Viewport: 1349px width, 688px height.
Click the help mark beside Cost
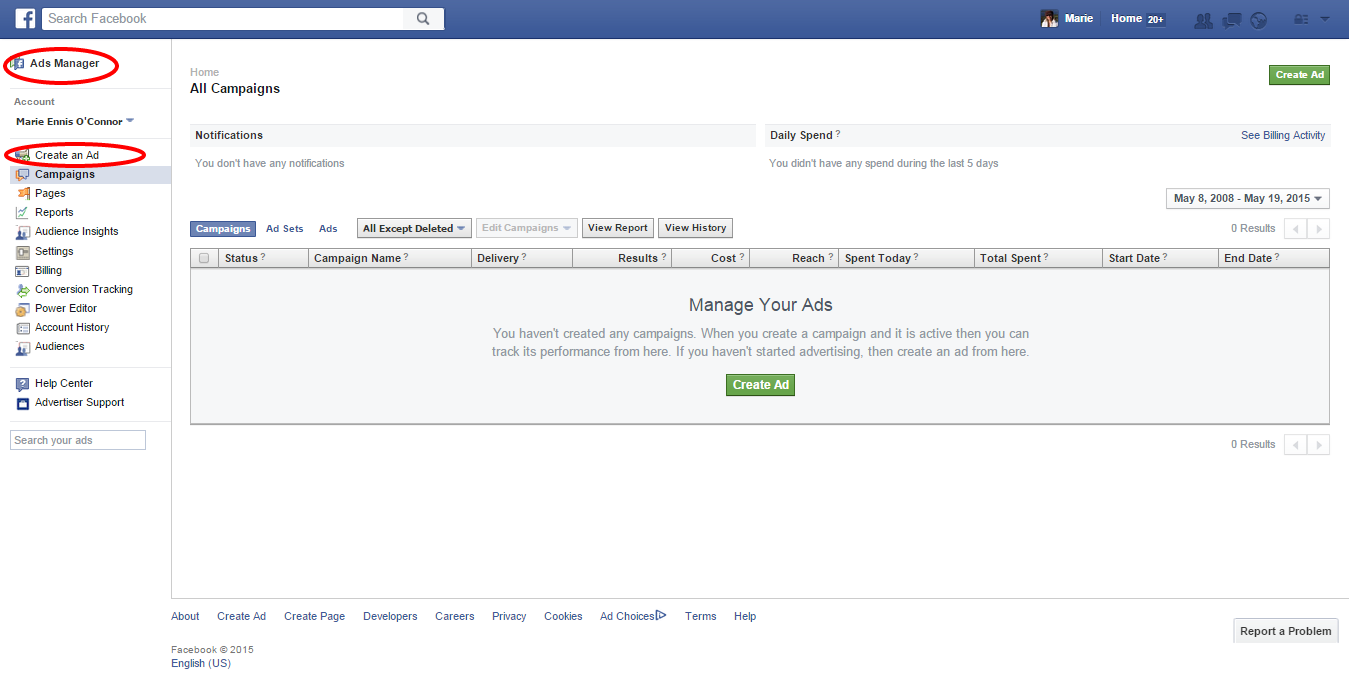[742, 257]
